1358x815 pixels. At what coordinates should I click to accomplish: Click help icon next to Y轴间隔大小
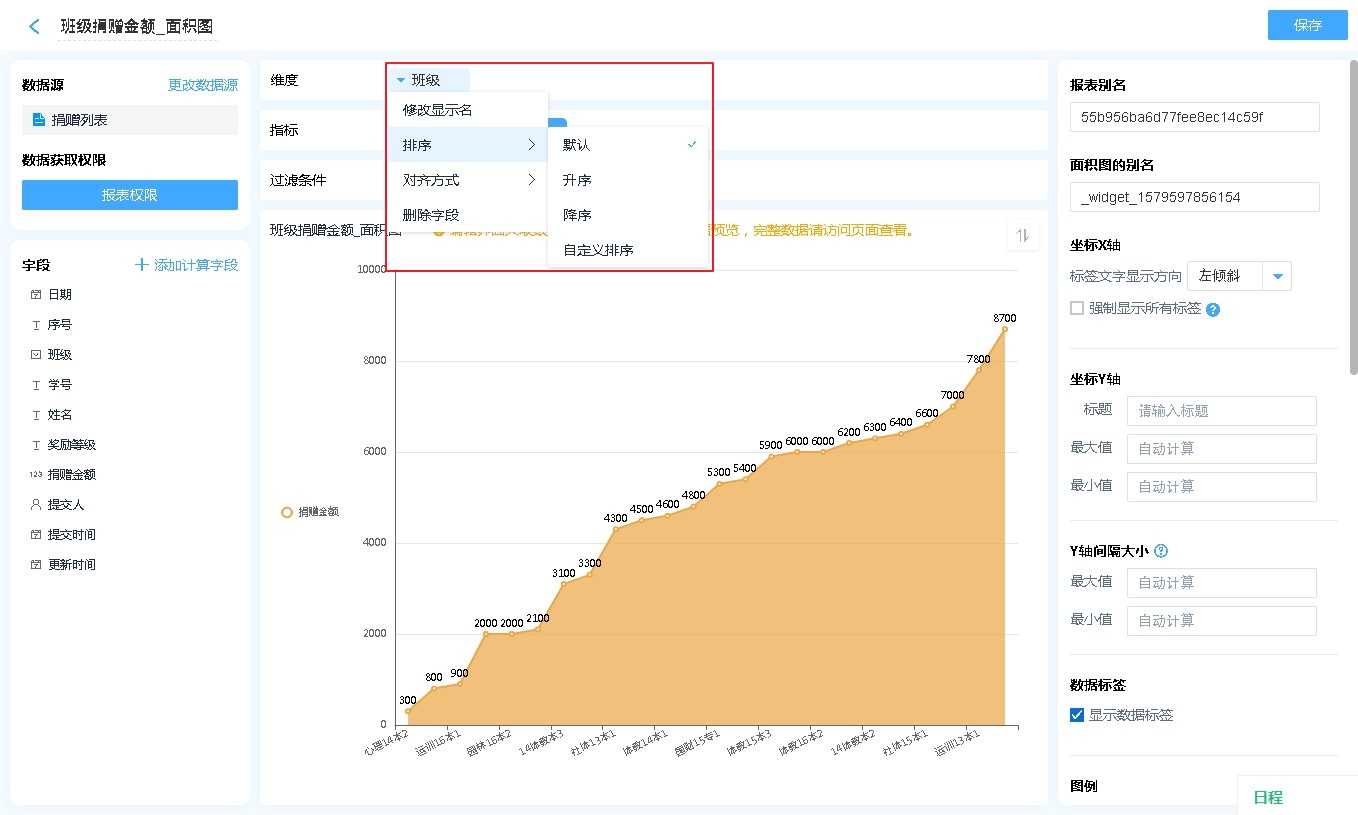[1161, 551]
